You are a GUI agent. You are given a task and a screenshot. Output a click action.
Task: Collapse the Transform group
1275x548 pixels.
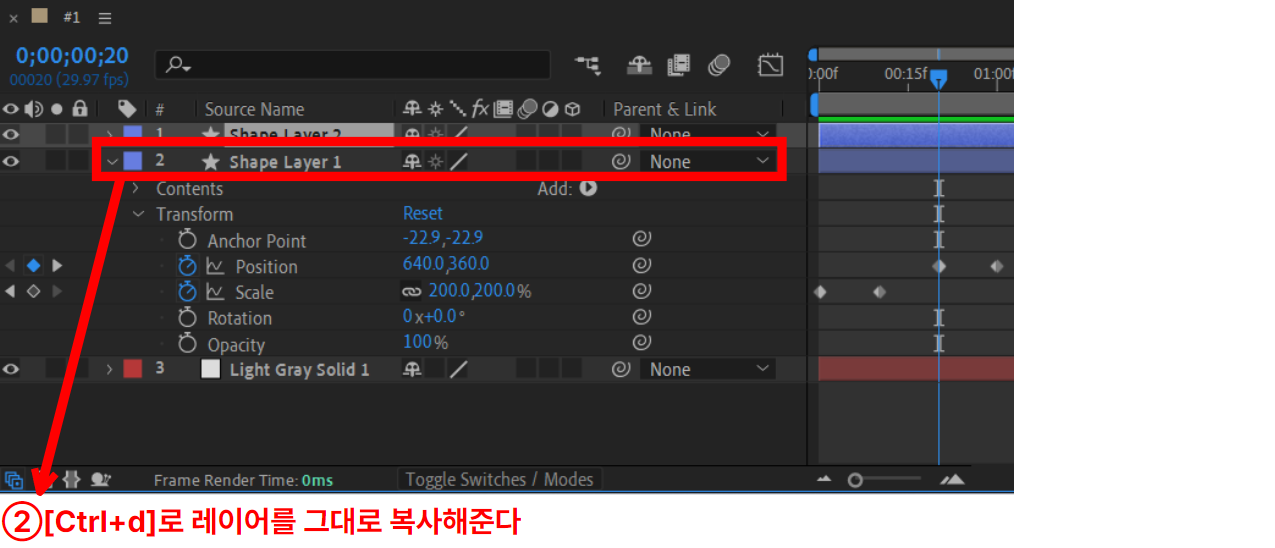(138, 214)
